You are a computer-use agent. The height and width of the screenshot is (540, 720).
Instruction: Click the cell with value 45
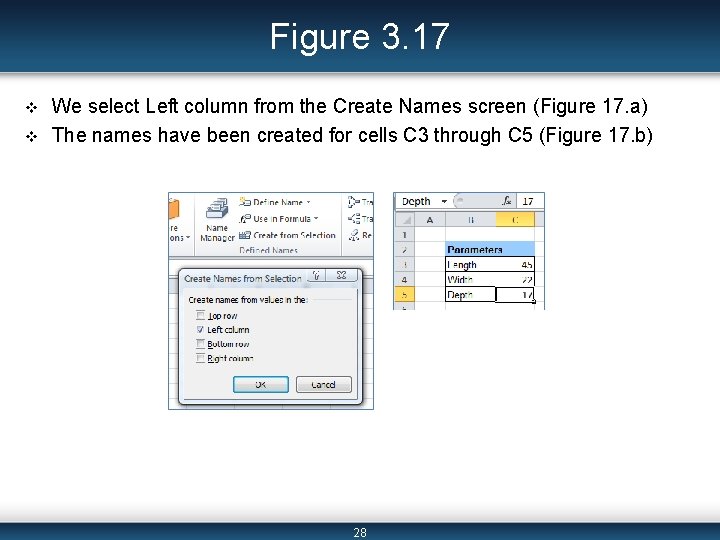515,264
